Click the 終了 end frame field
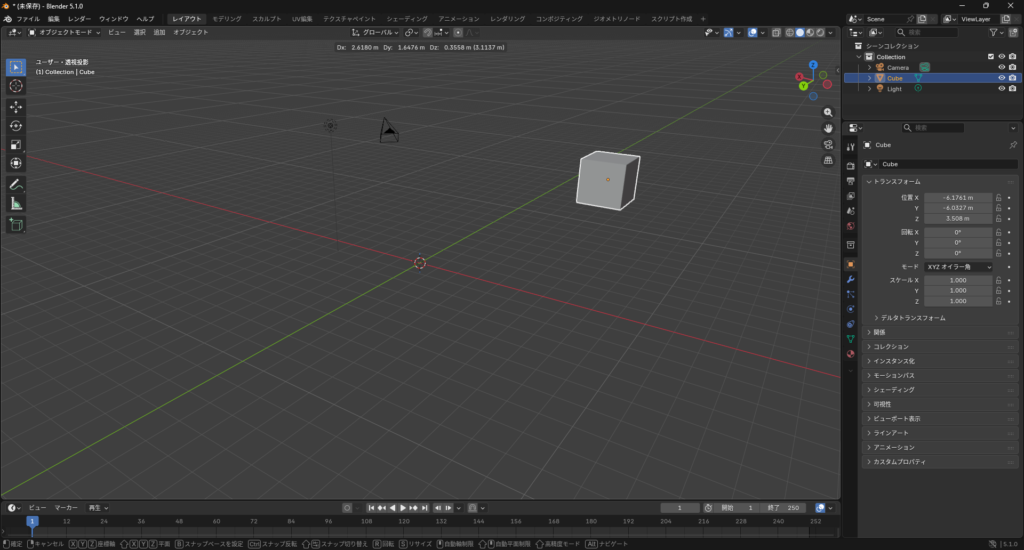Image resolution: width=1024 pixels, height=550 pixels. 783,508
